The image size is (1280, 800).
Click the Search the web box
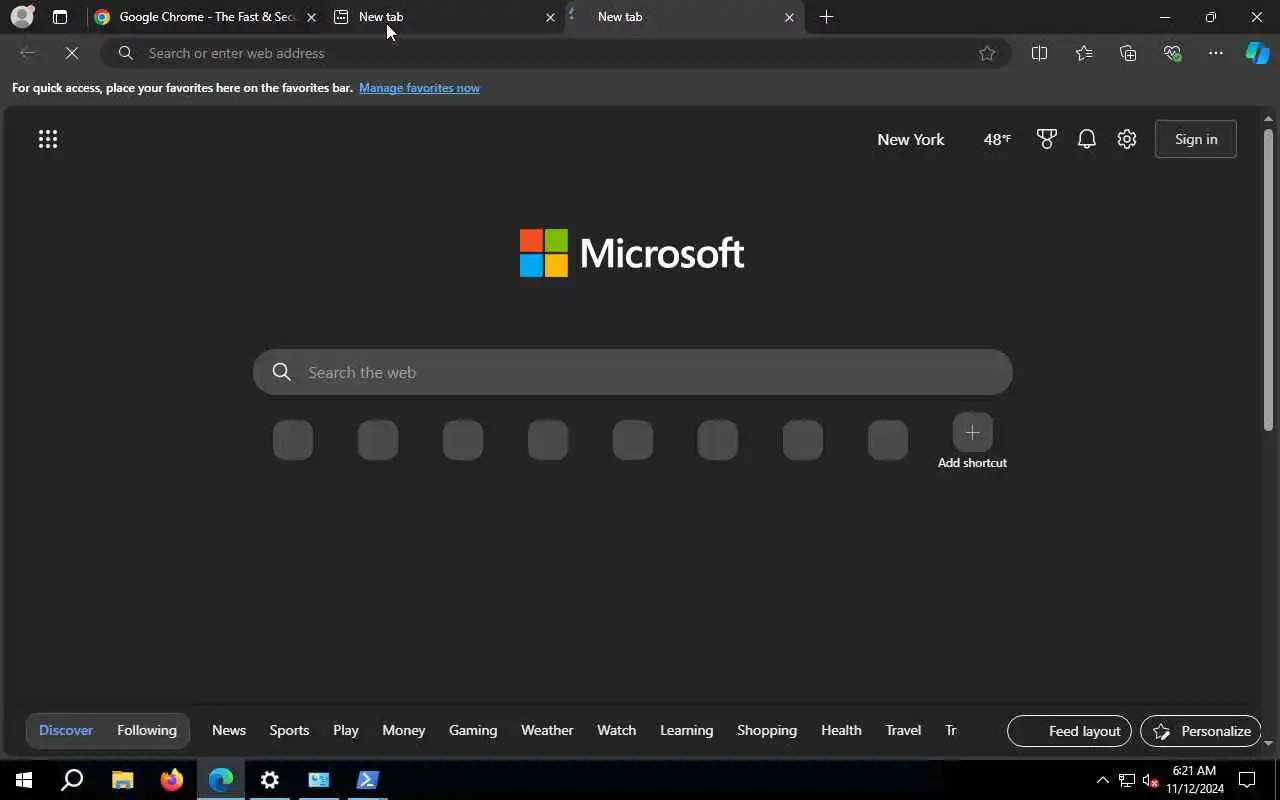(633, 372)
